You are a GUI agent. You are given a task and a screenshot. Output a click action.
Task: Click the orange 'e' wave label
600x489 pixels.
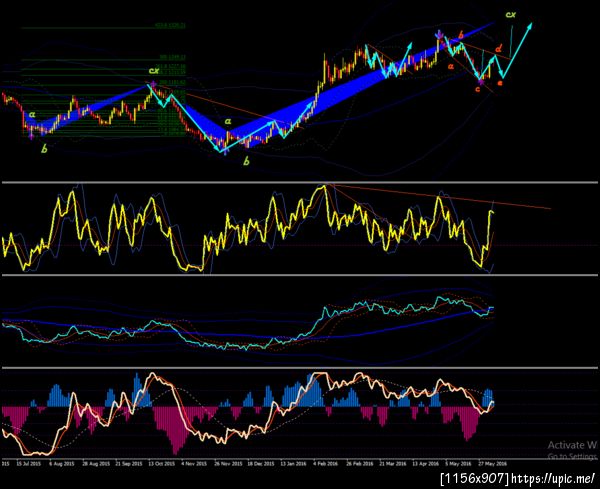(x=499, y=83)
